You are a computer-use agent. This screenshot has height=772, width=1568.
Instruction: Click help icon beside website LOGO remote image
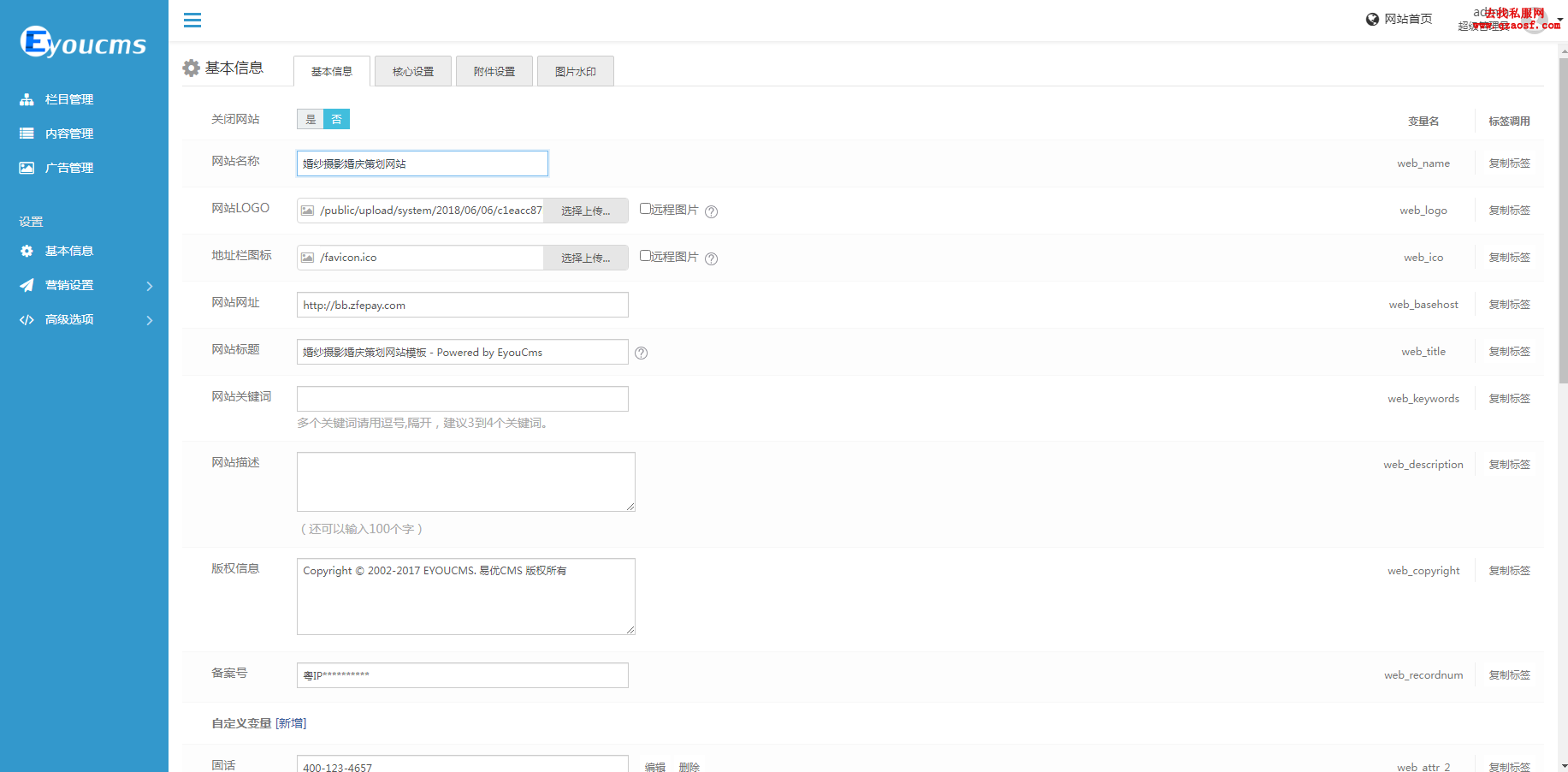tap(711, 211)
